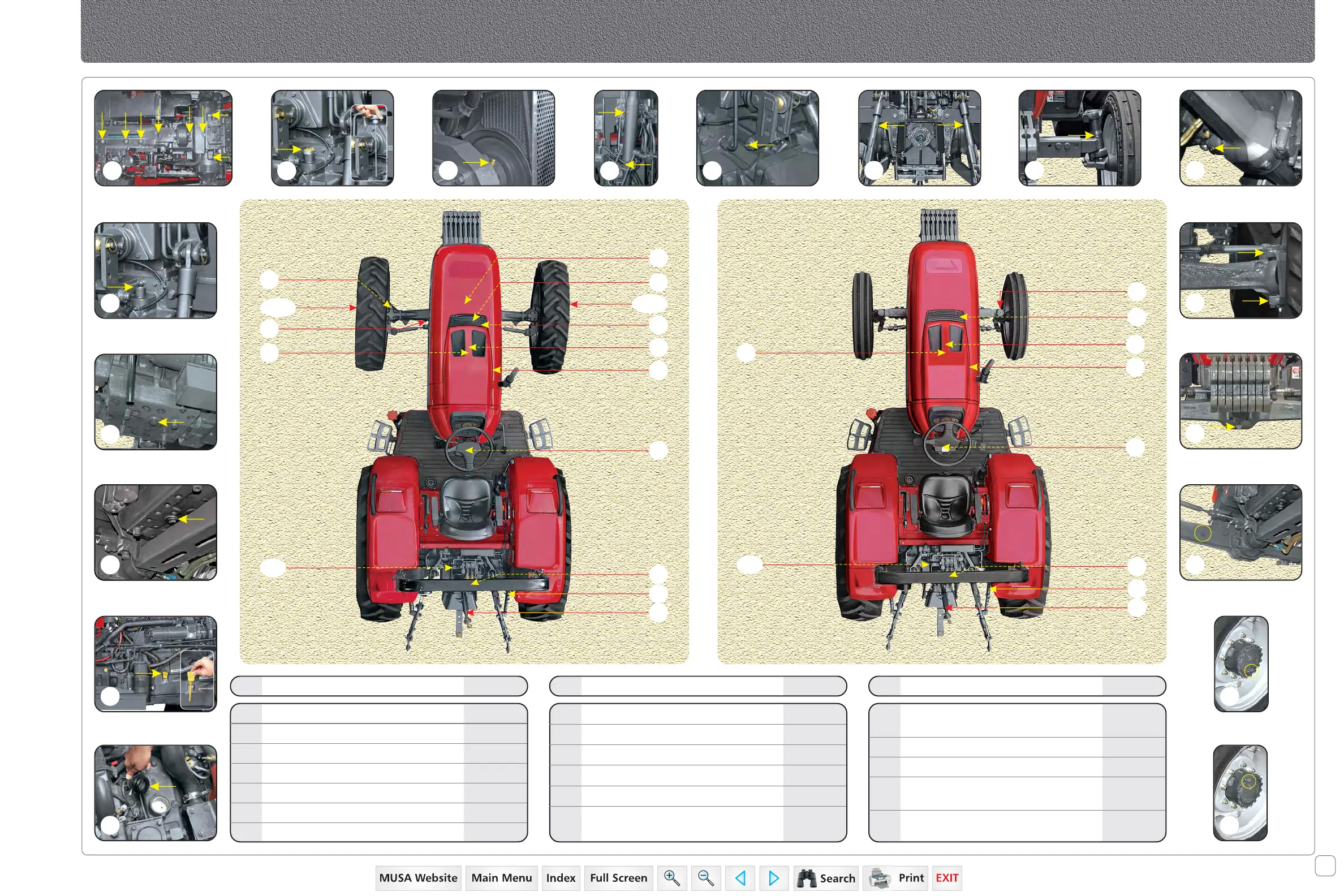Viewport: 1344px width, 896px height.
Task: Open the narrow vertical pipe thumbnail
Action: (x=626, y=137)
